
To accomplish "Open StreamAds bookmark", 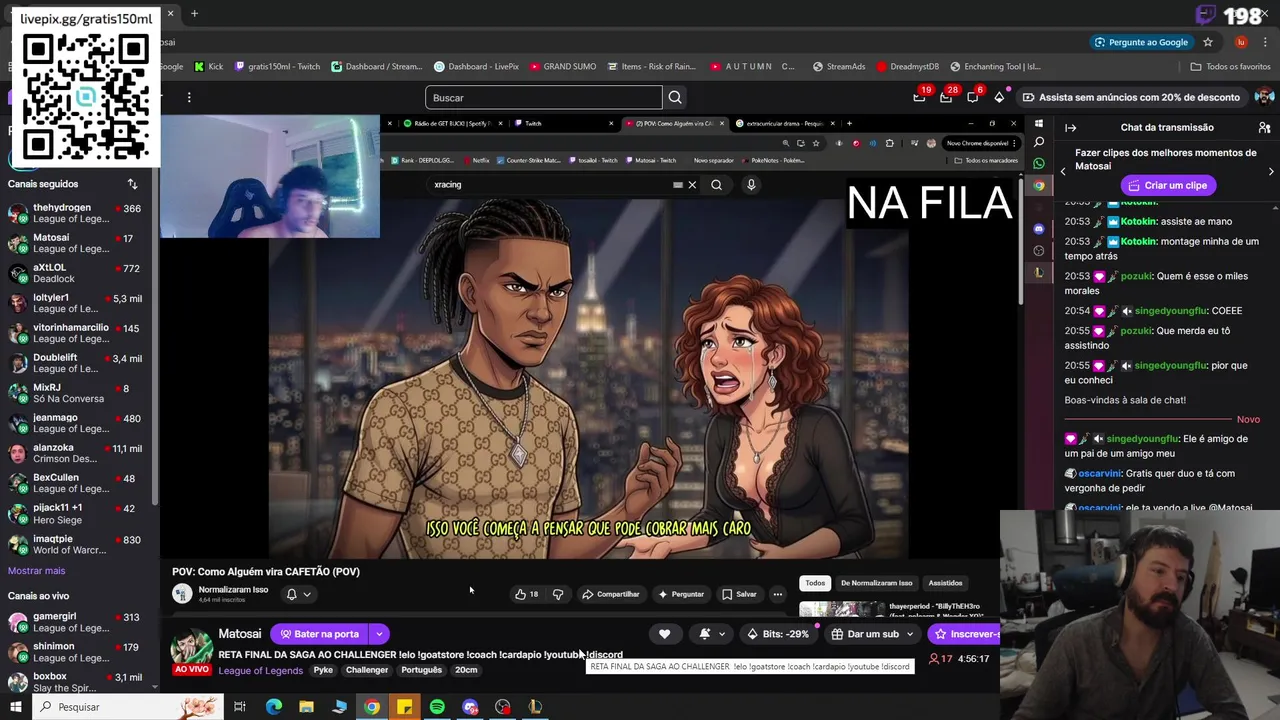I will pos(838,67).
